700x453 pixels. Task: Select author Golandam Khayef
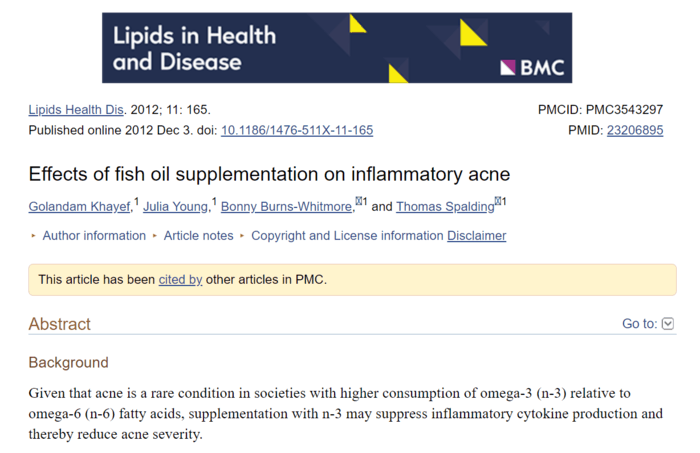[x=80, y=207]
